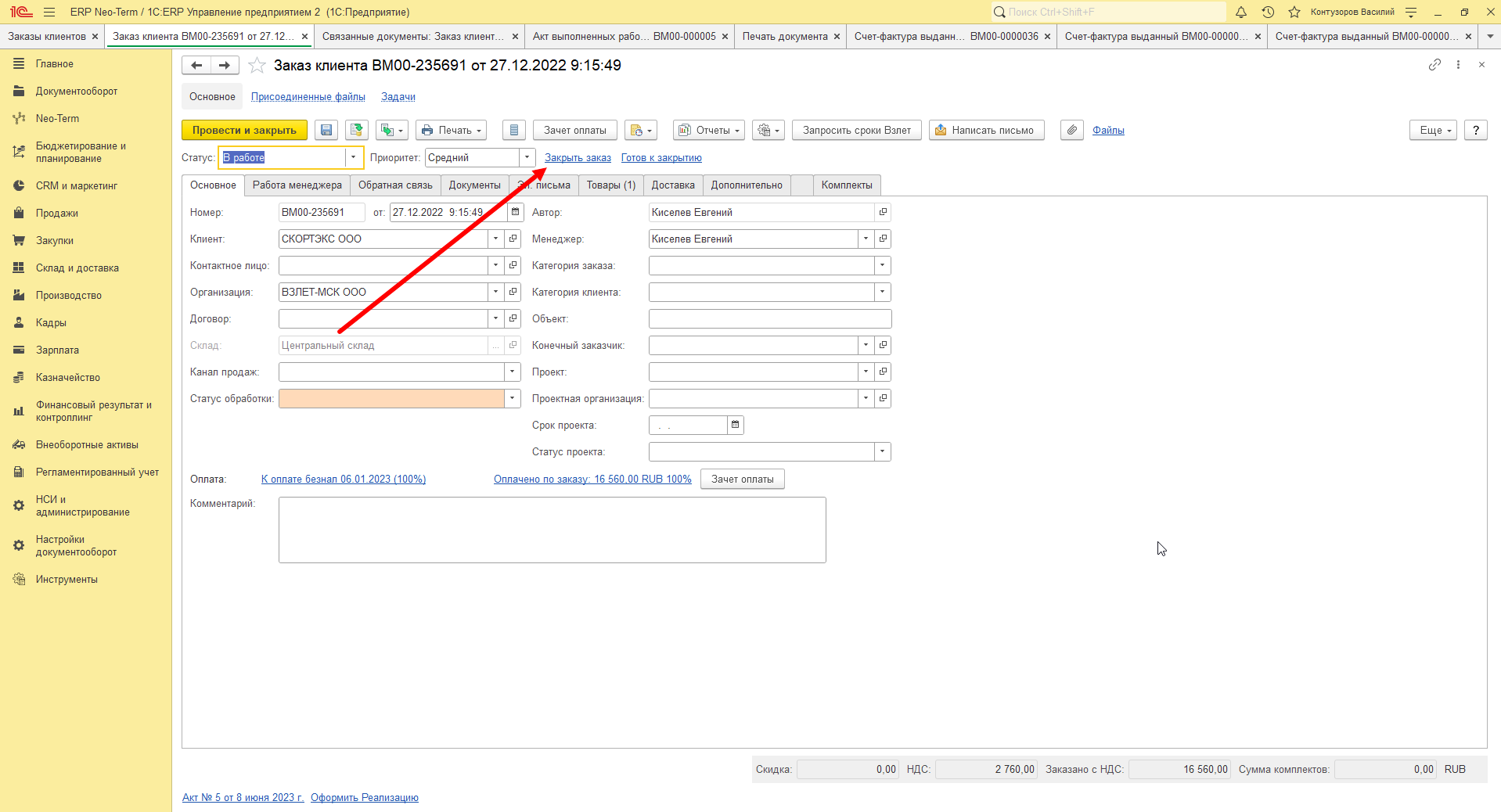
Task: Open the Клиент record card icon
Action: [513, 239]
